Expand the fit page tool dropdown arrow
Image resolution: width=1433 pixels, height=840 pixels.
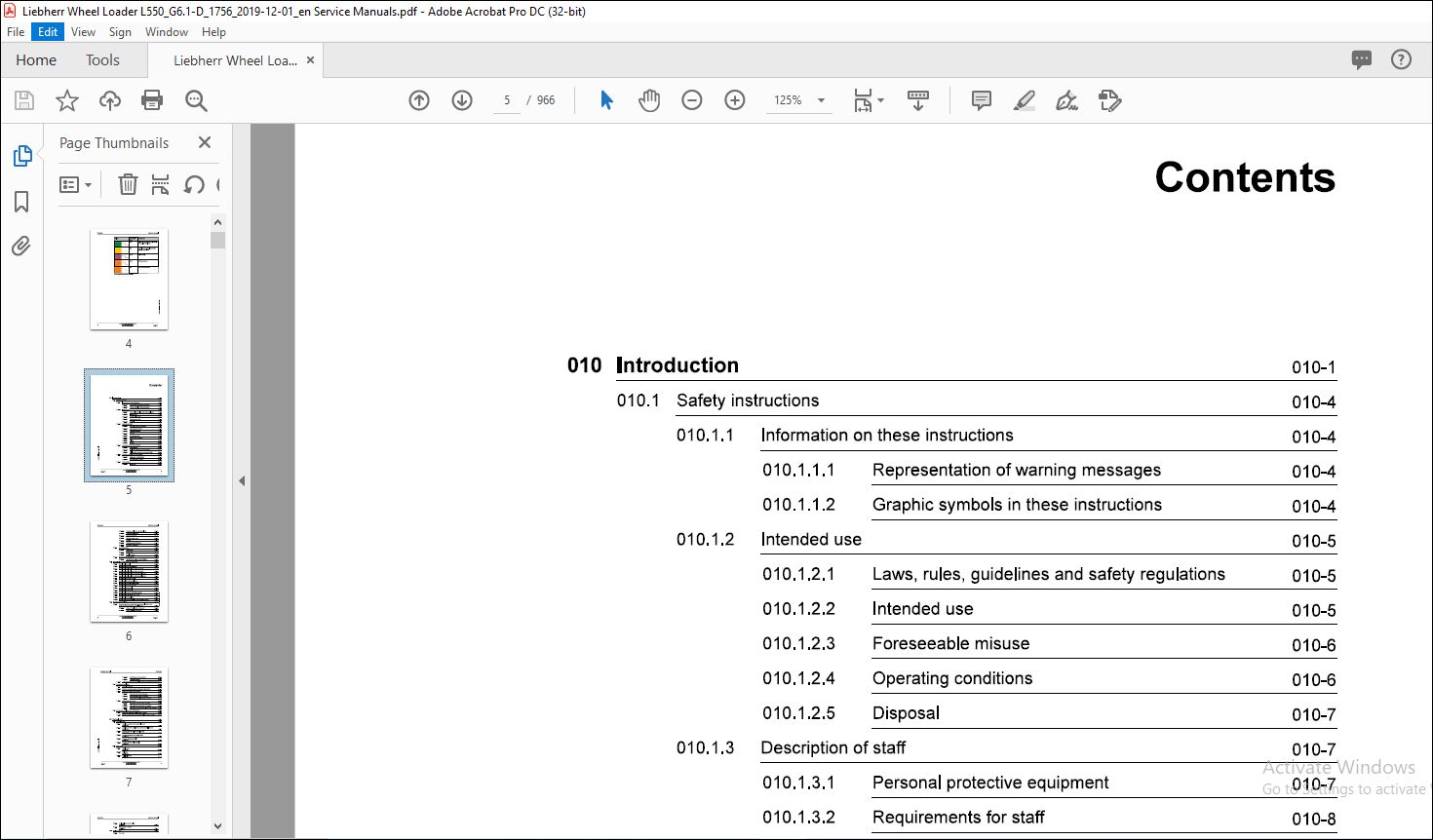coord(880,100)
